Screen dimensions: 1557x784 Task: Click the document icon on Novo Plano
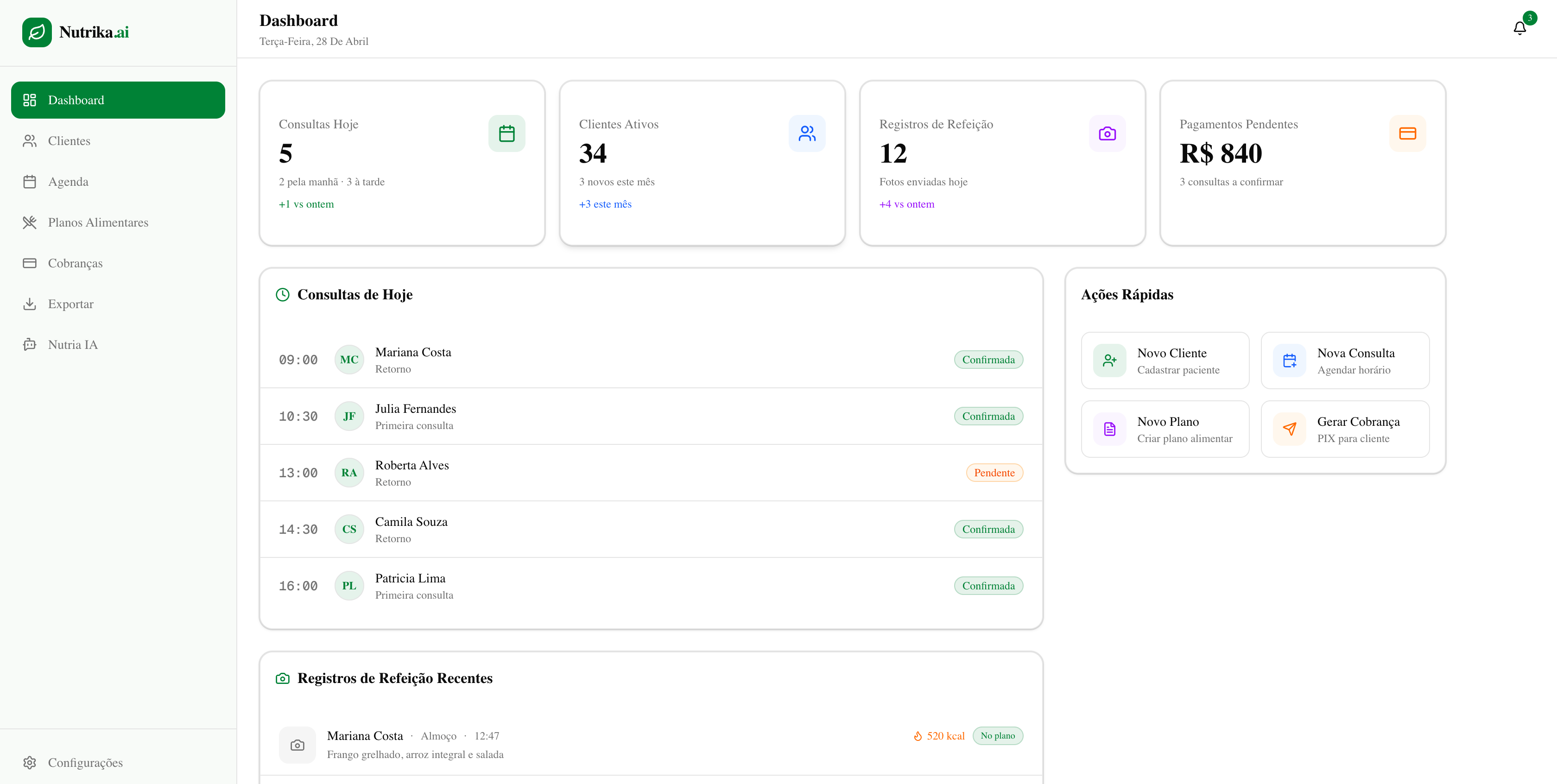coord(1110,429)
